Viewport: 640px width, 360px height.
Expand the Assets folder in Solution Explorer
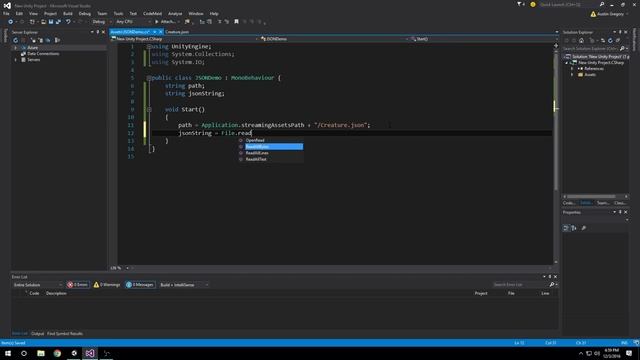click(x=572, y=75)
